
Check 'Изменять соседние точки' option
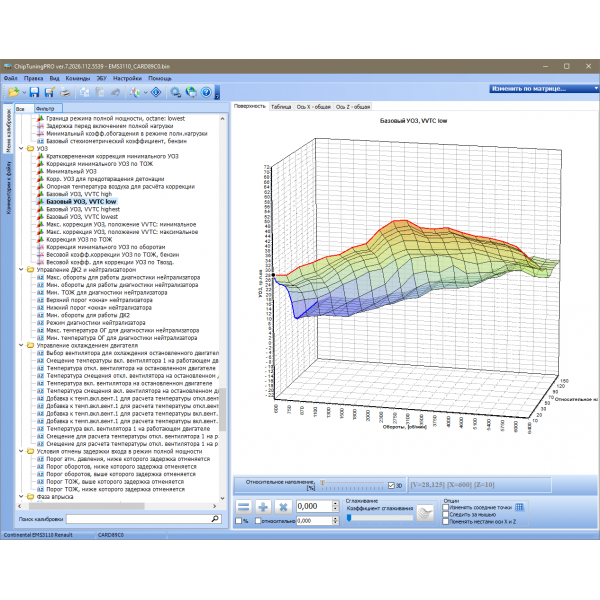pos(447,507)
